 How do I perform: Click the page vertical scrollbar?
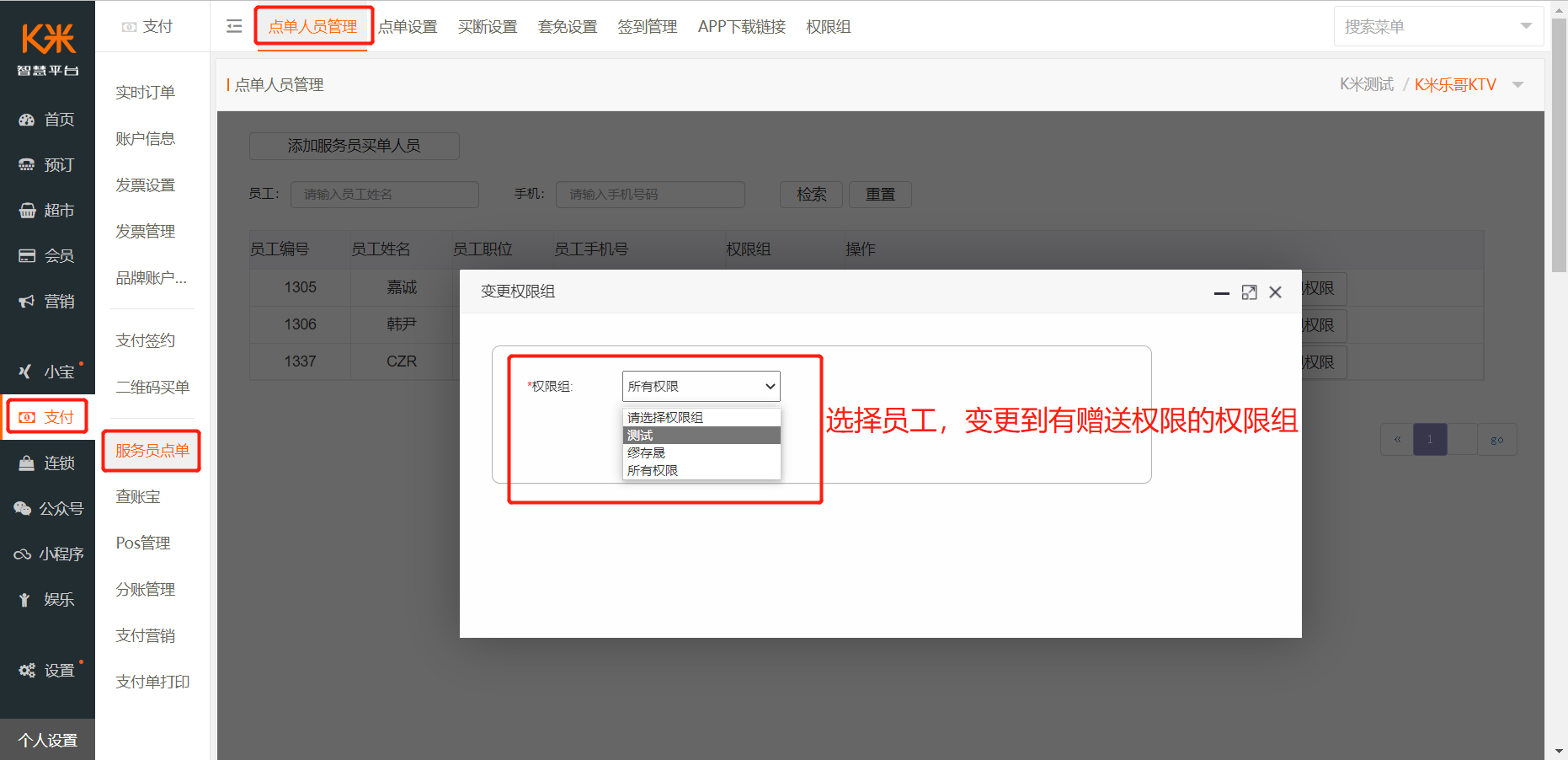tap(1559, 145)
